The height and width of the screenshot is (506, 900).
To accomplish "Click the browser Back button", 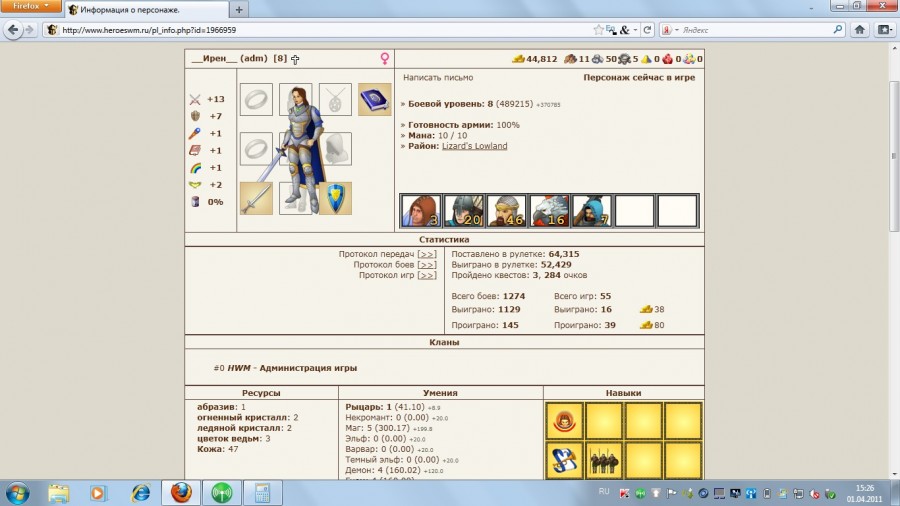I will click(13, 29).
